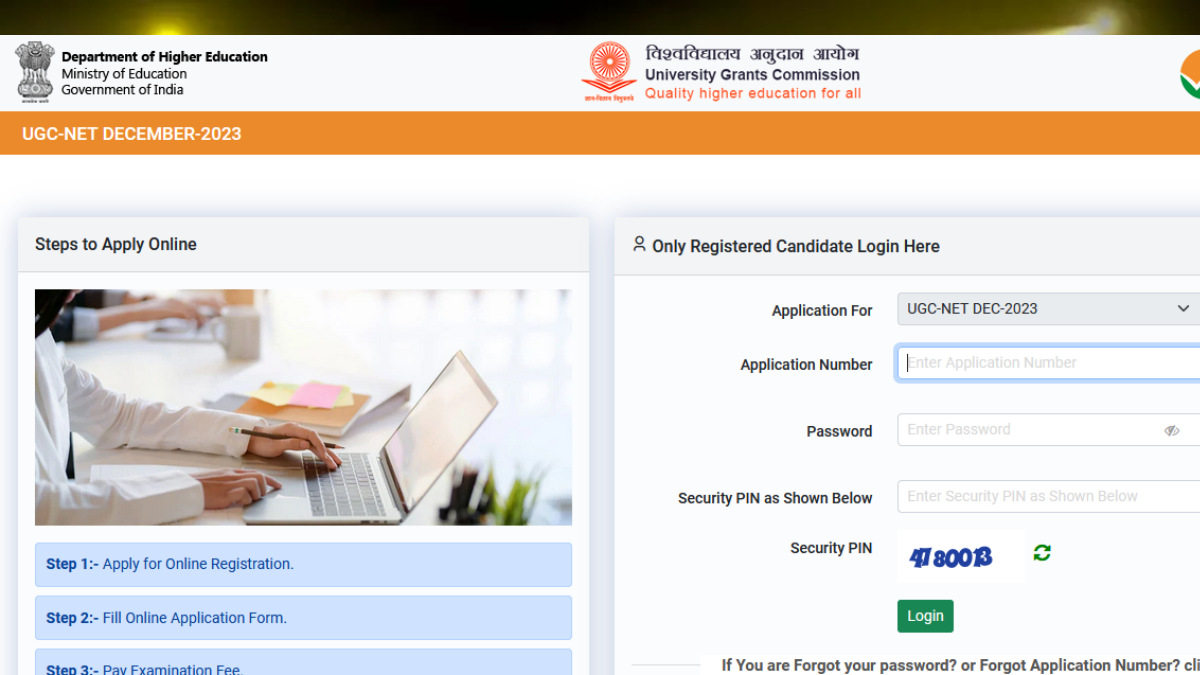Focus the Enter Application Number field
The height and width of the screenshot is (675, 1200).
1048,363
